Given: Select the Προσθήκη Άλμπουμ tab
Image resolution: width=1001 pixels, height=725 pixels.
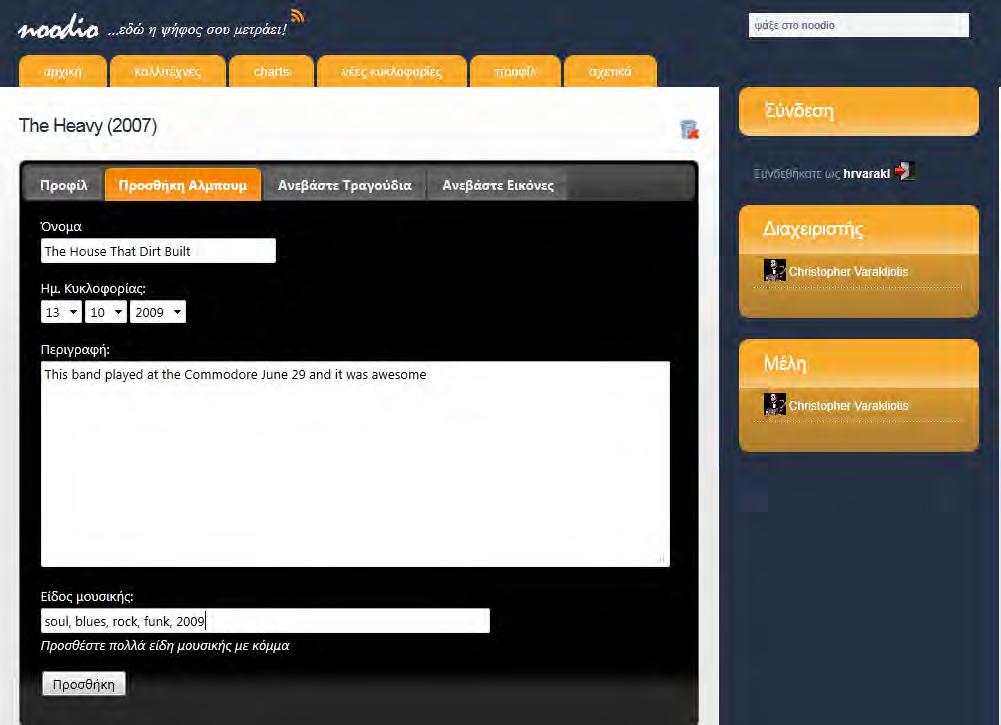Looking at the screenshot, I should tap(183, 185).
